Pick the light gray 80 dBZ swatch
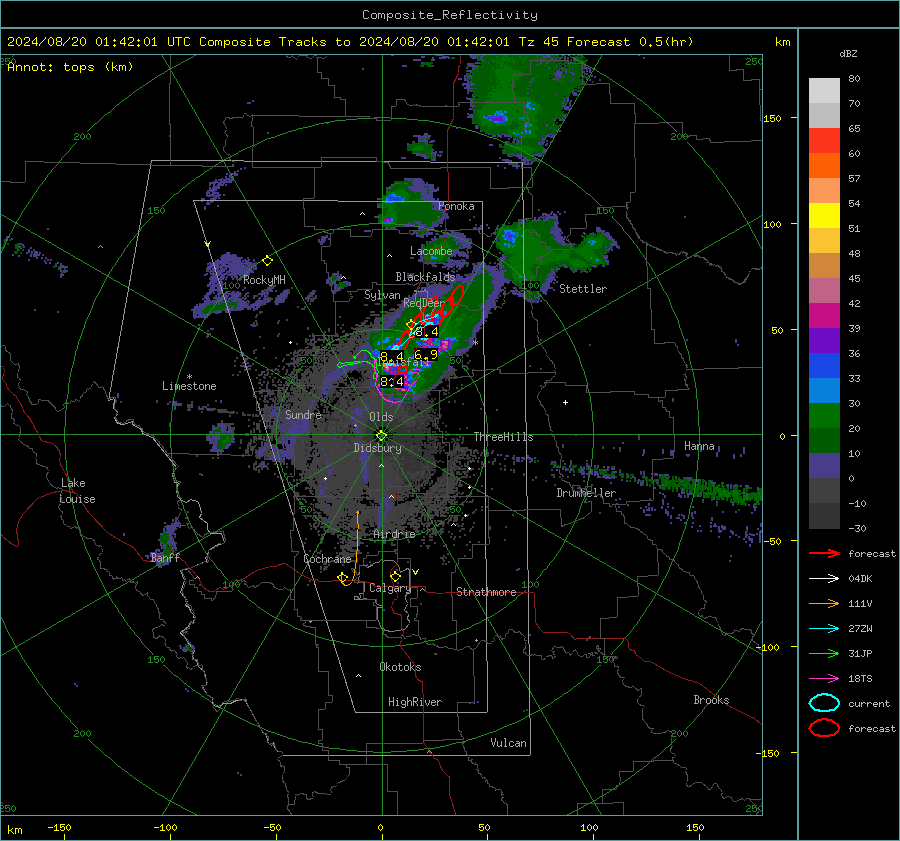 tap(824, 90)
